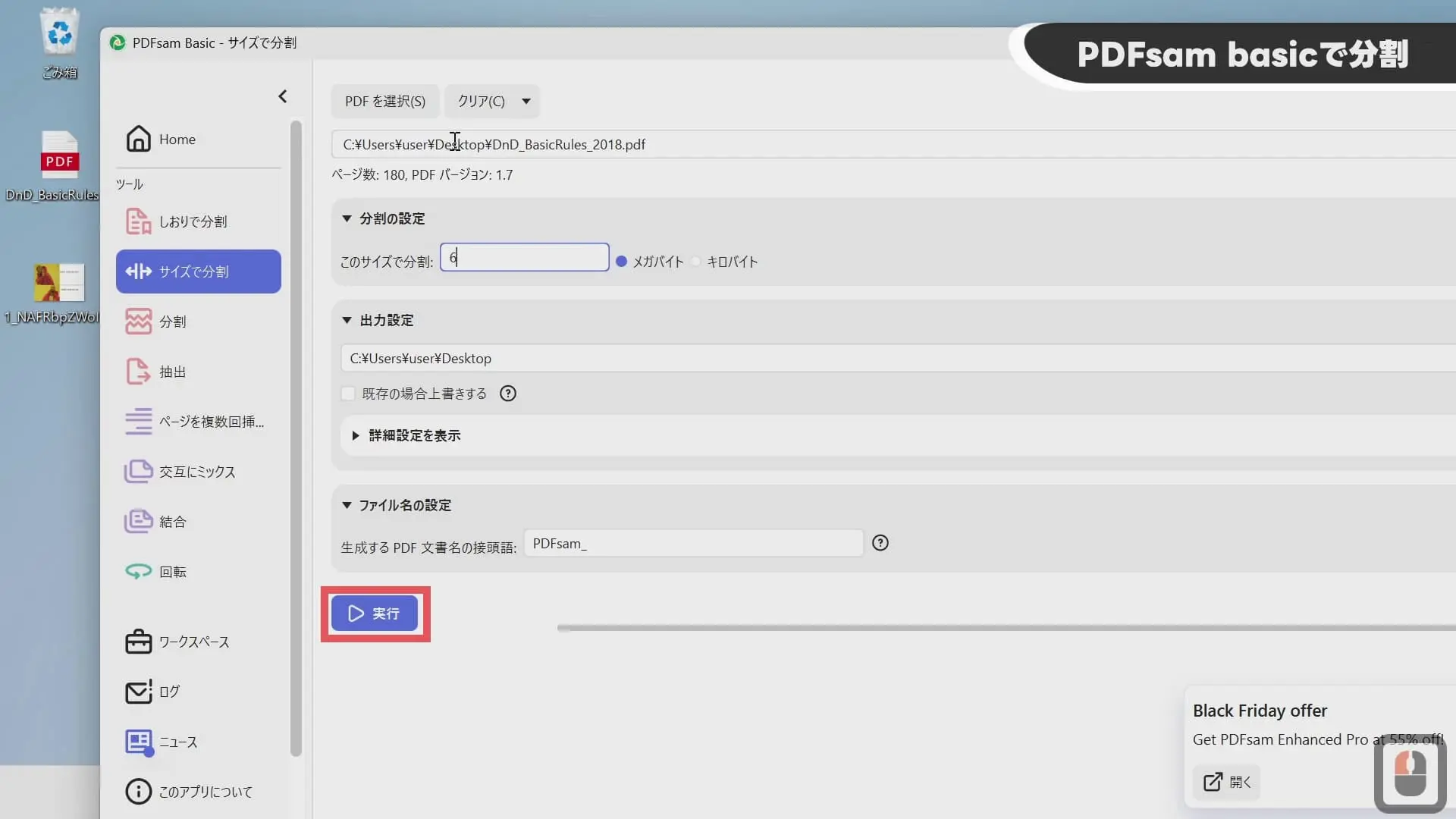Open the ワークスペース panel

tap(193, 641)
